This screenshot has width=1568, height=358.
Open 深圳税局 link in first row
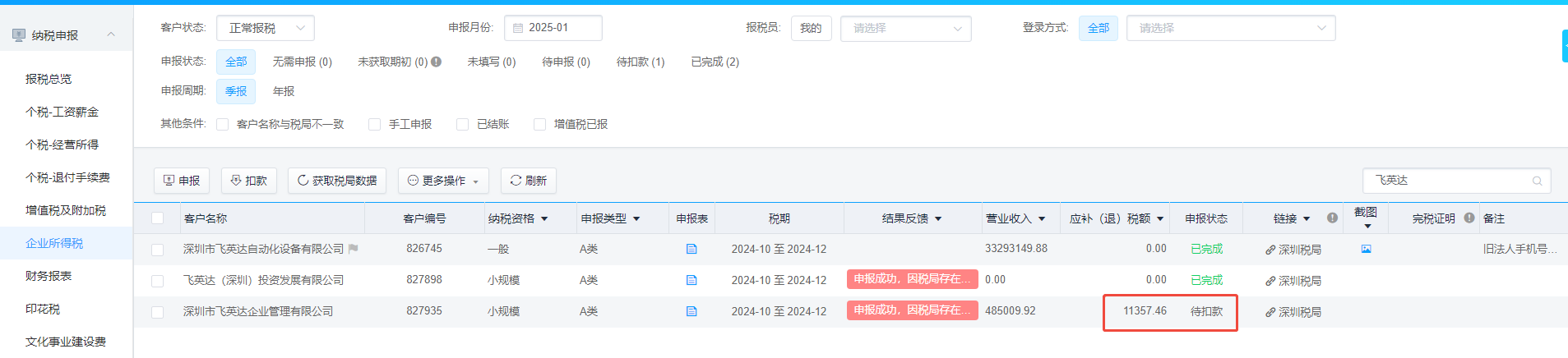point(1293,250)
